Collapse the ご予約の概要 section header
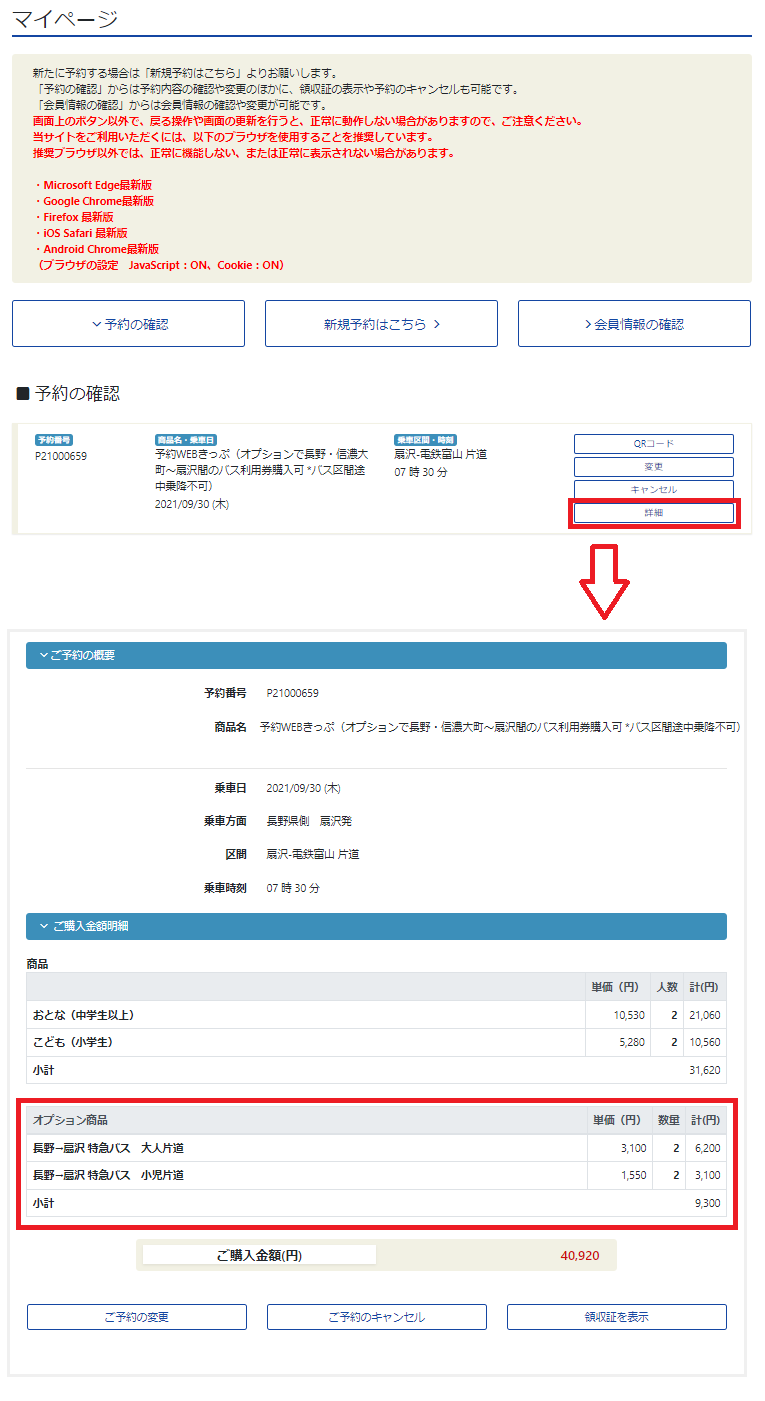The image size is (765, 1401). [376, 655]
